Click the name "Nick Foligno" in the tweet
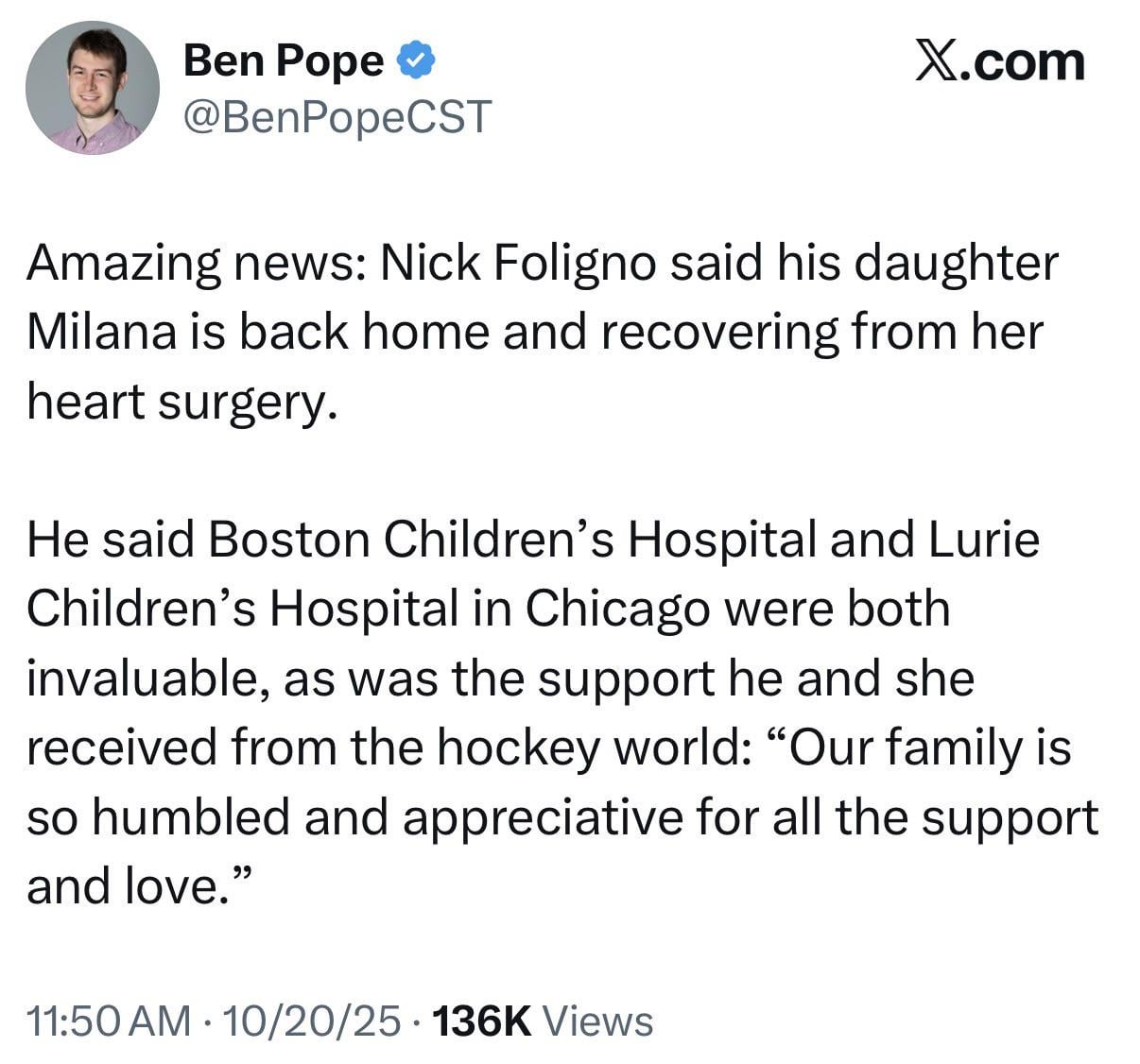The height and width of the screenshot is (1064, 1140). [518, 263]
